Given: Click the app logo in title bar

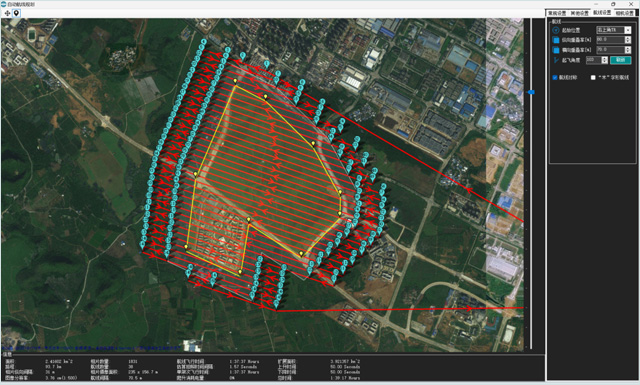Looking at the screenshot, I should pos(3,4).
